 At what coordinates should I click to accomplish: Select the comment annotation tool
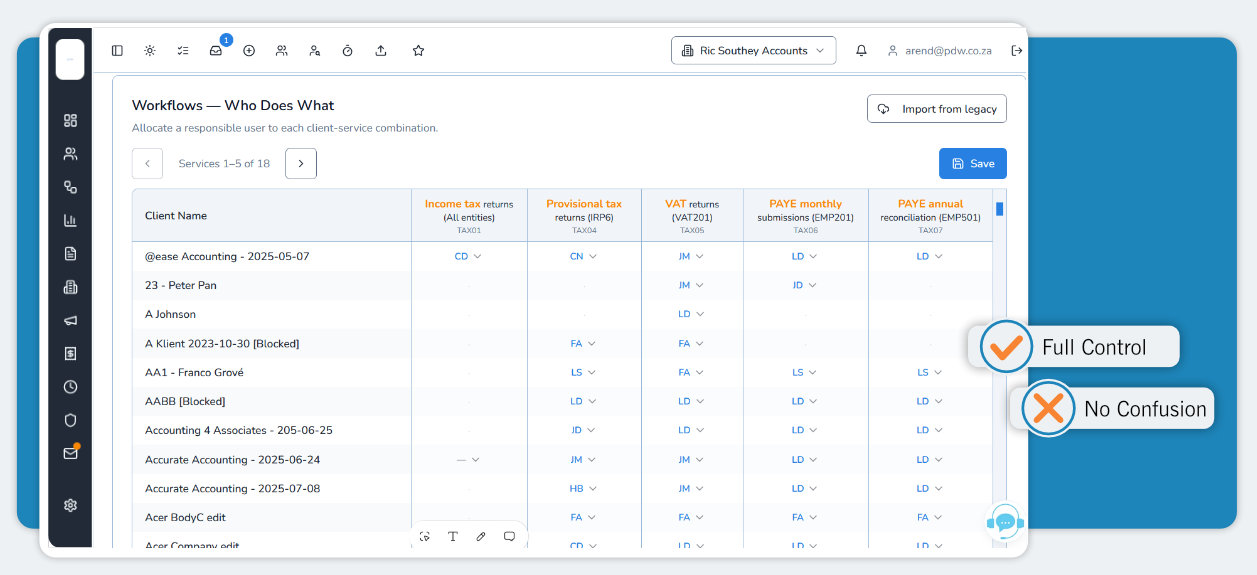(509, 537)
